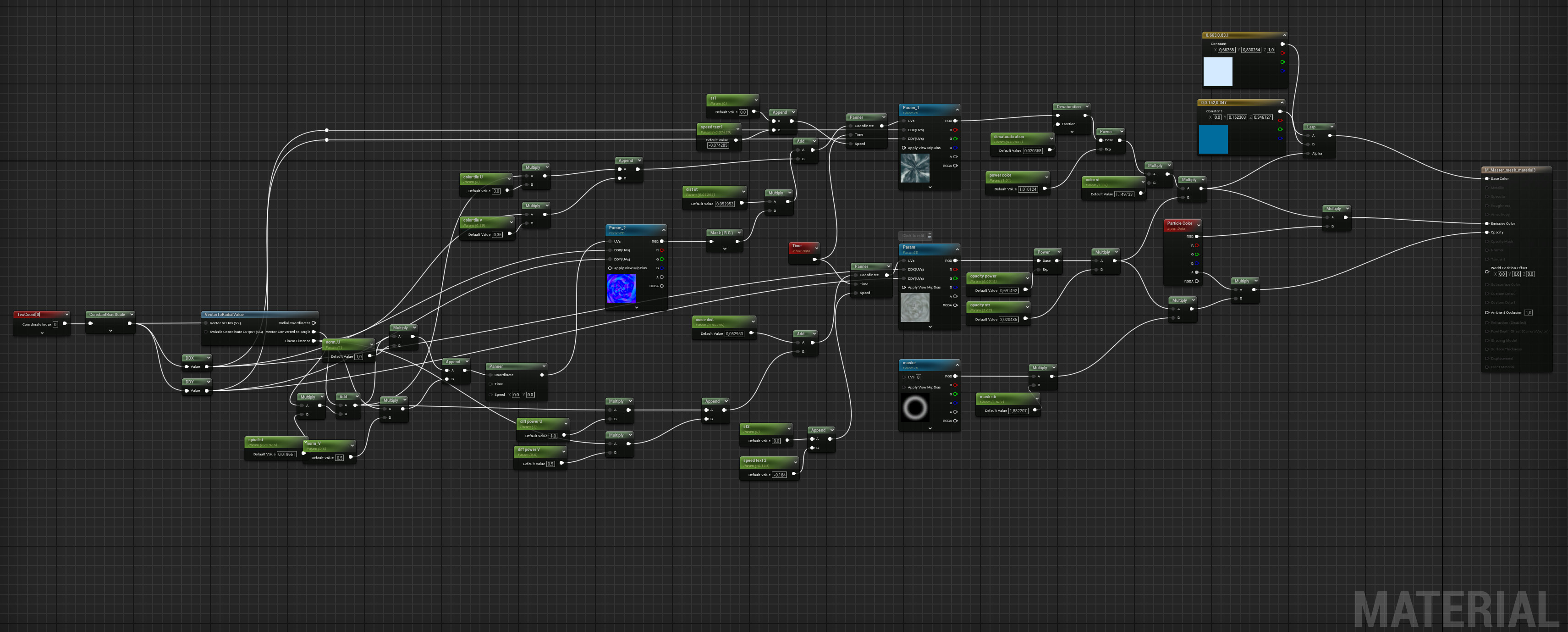Click the TexCoord[0] node output pin
The height and width of the screenshot is (632, 1568).
65,324
